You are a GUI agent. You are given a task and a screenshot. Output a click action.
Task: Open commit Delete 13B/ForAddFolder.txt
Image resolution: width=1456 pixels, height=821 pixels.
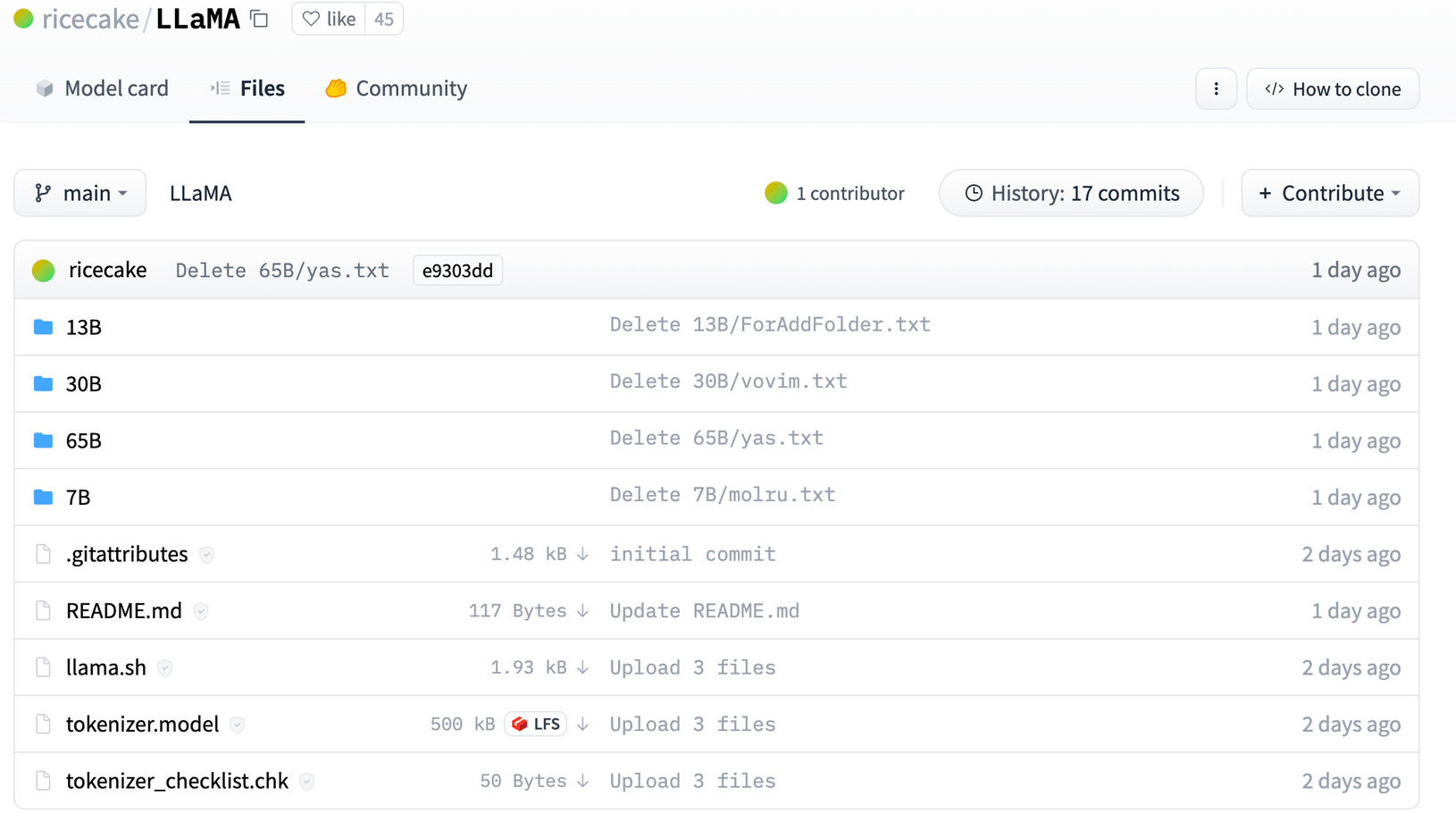point(770,324)
